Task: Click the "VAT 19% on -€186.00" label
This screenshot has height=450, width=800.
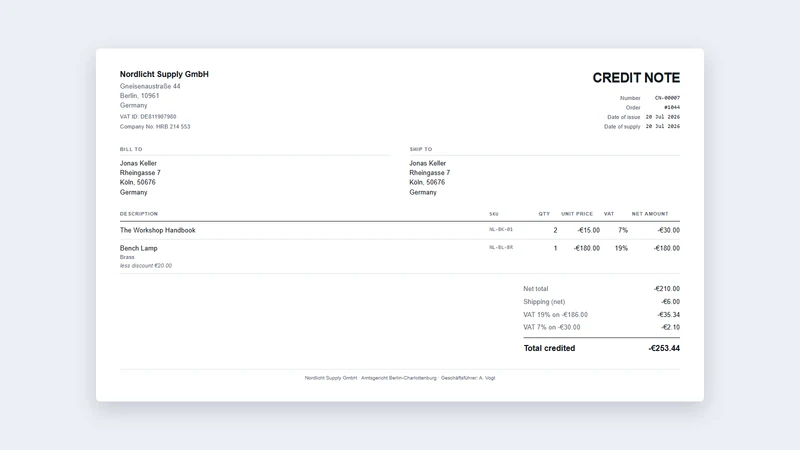Action: click(x=556, y=315)
